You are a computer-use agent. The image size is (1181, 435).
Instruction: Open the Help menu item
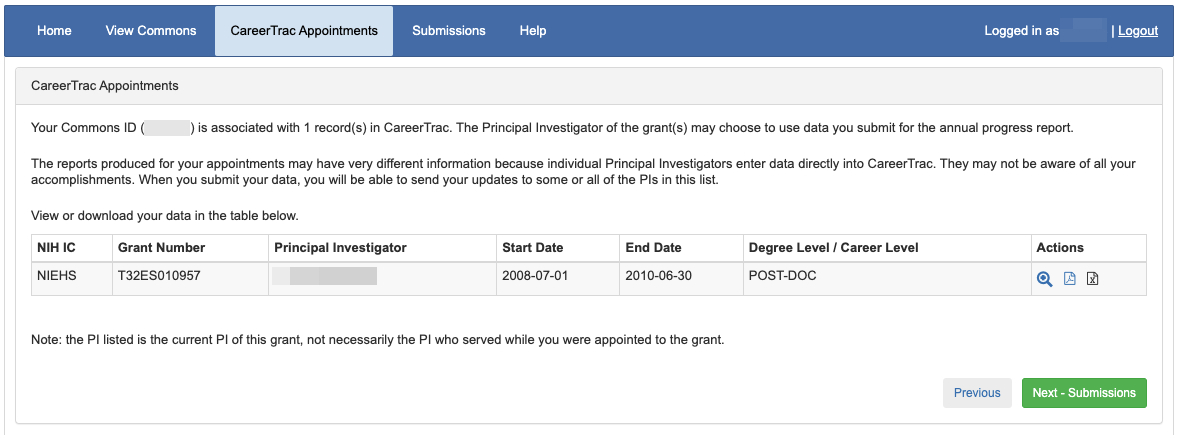533,31
